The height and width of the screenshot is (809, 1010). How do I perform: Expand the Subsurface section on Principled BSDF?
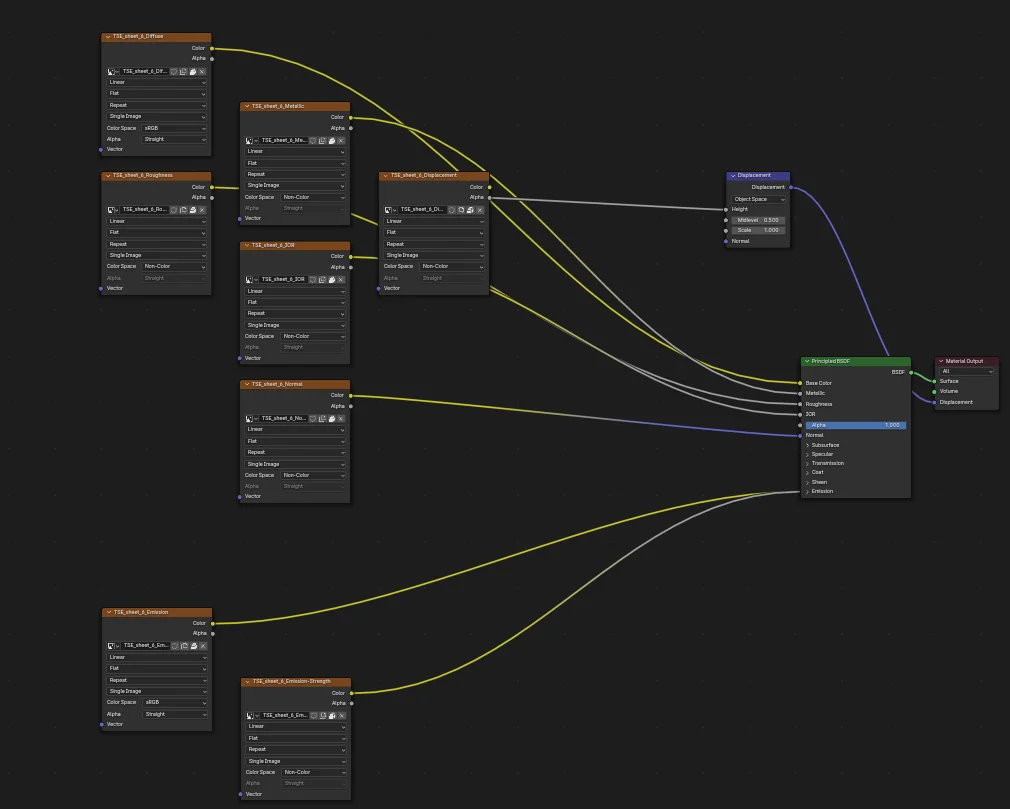812,444
